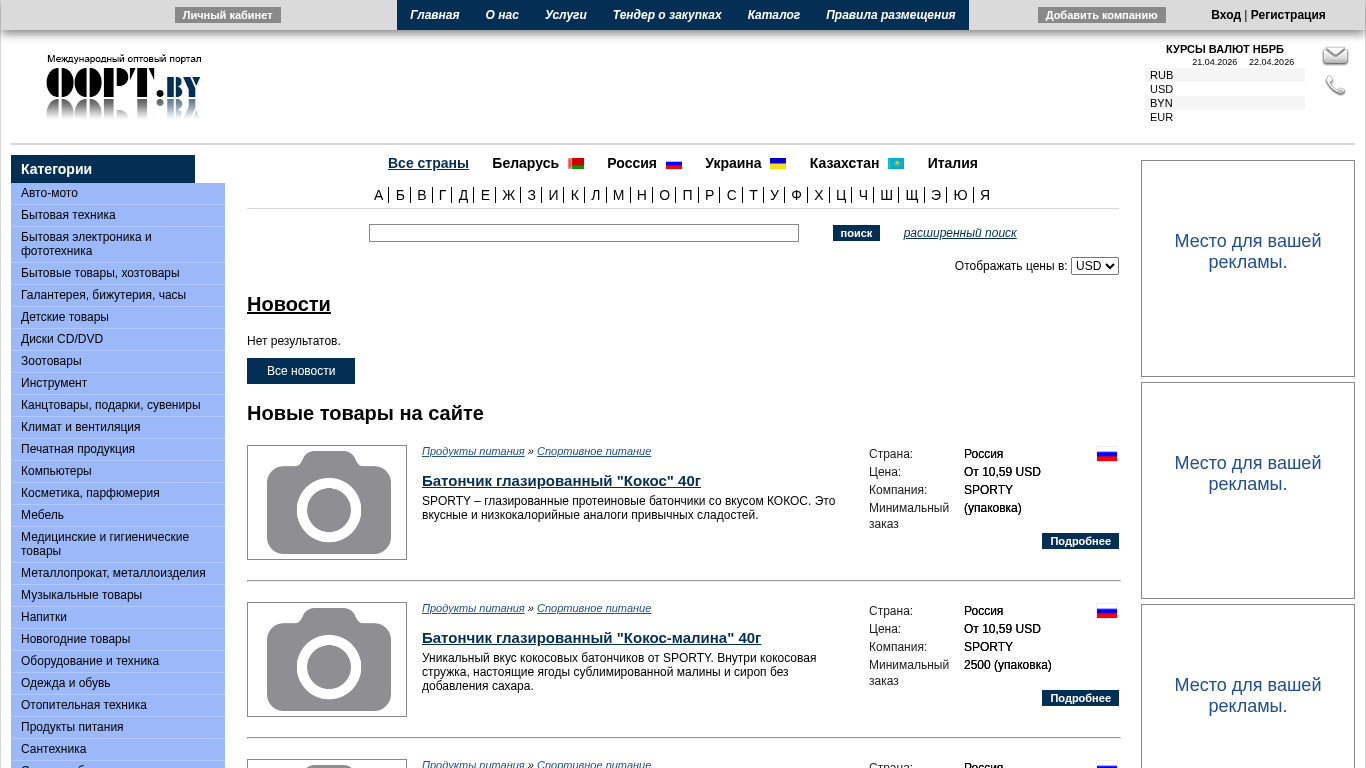Open the Инструмент category

click(118, 383)
